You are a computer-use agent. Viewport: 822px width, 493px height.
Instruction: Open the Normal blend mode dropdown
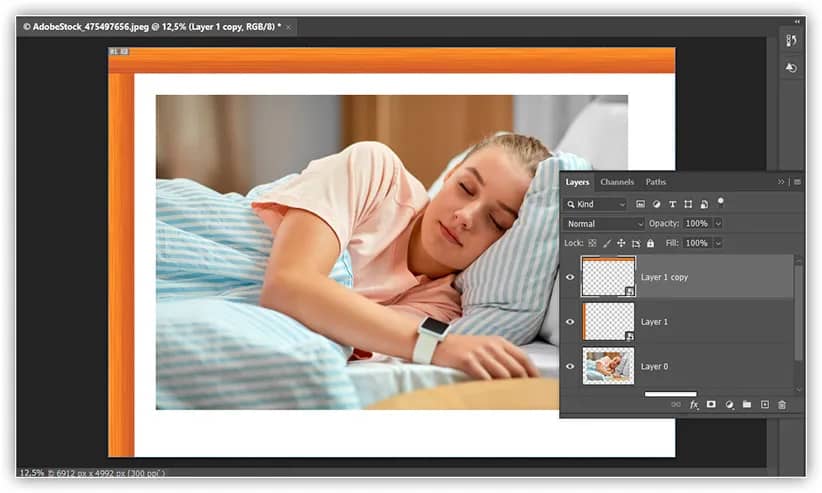pyautogui.click(x=604, y=224)
